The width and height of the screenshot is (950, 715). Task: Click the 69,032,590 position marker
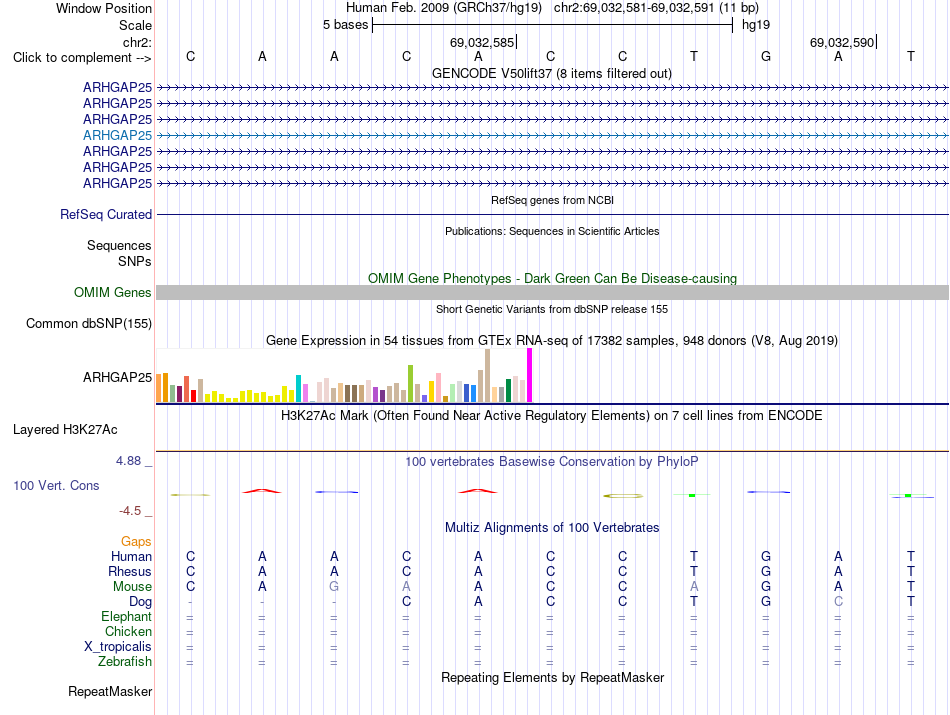click(842, 42)
